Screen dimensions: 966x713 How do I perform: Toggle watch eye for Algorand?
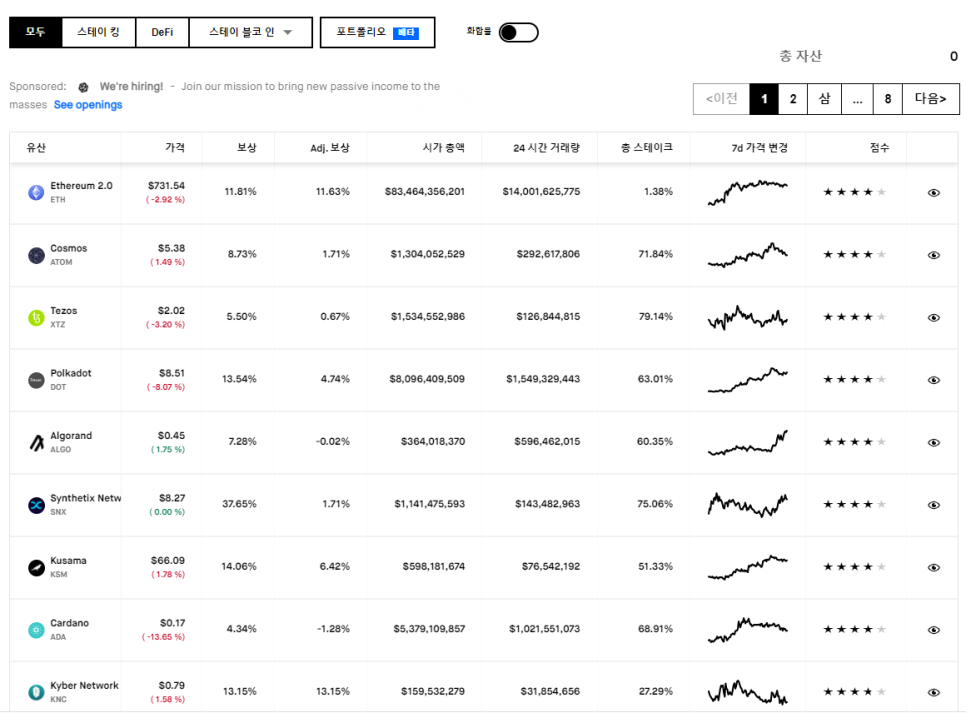coord(933,442)
